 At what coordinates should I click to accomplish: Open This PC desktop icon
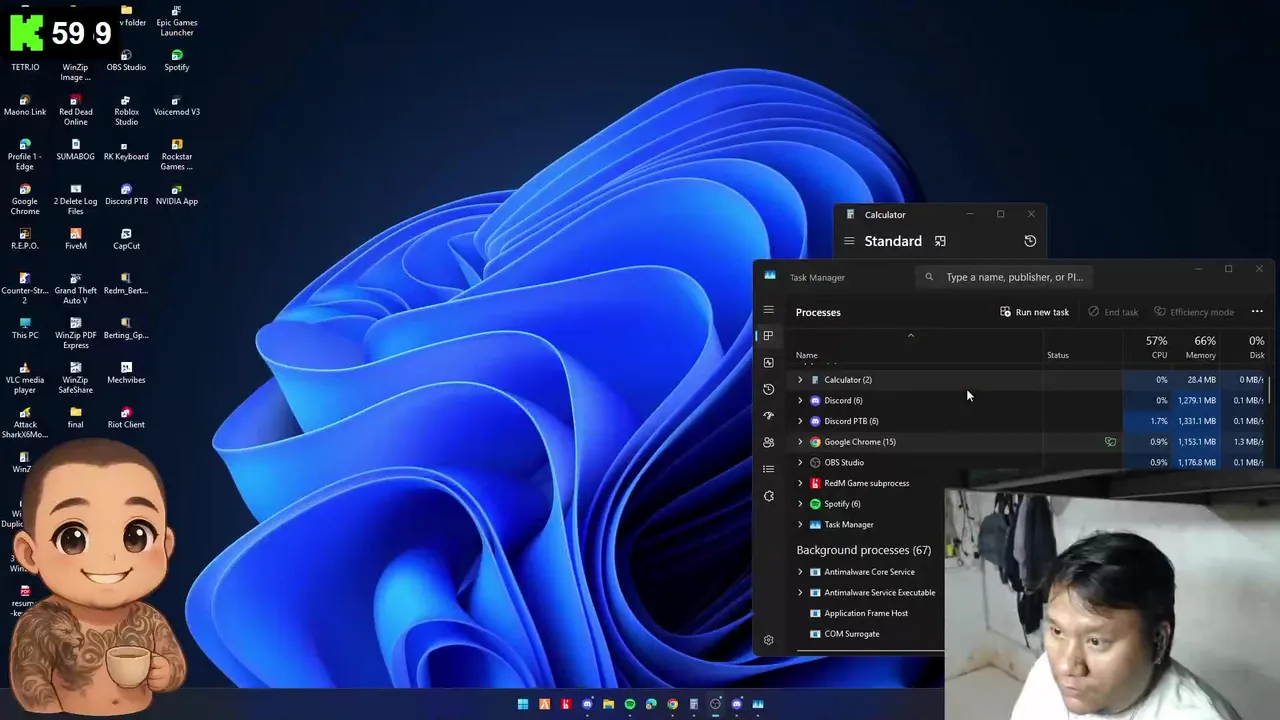(x=25, y=328)
